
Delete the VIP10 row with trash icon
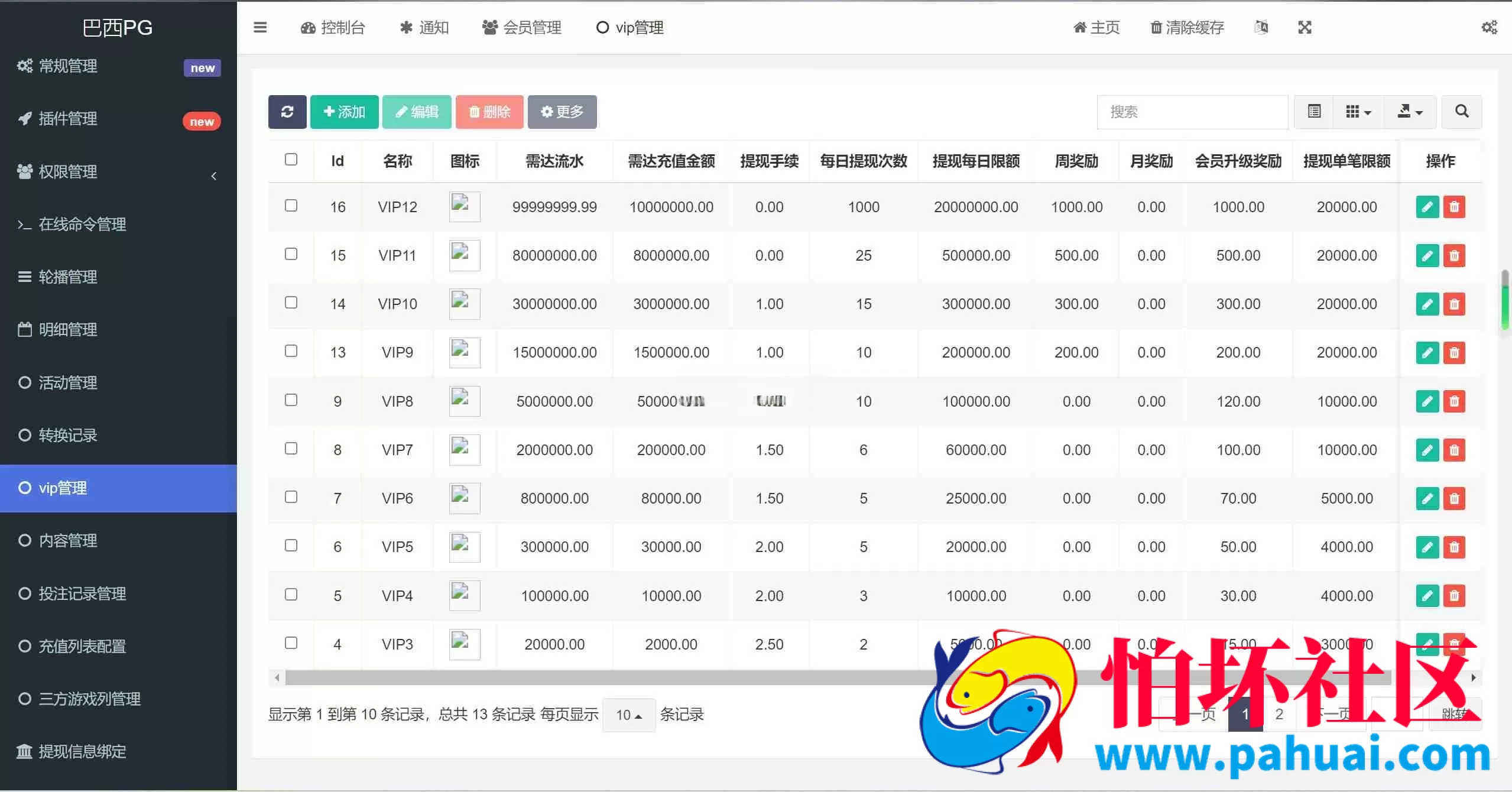[x=1455, y=304]
